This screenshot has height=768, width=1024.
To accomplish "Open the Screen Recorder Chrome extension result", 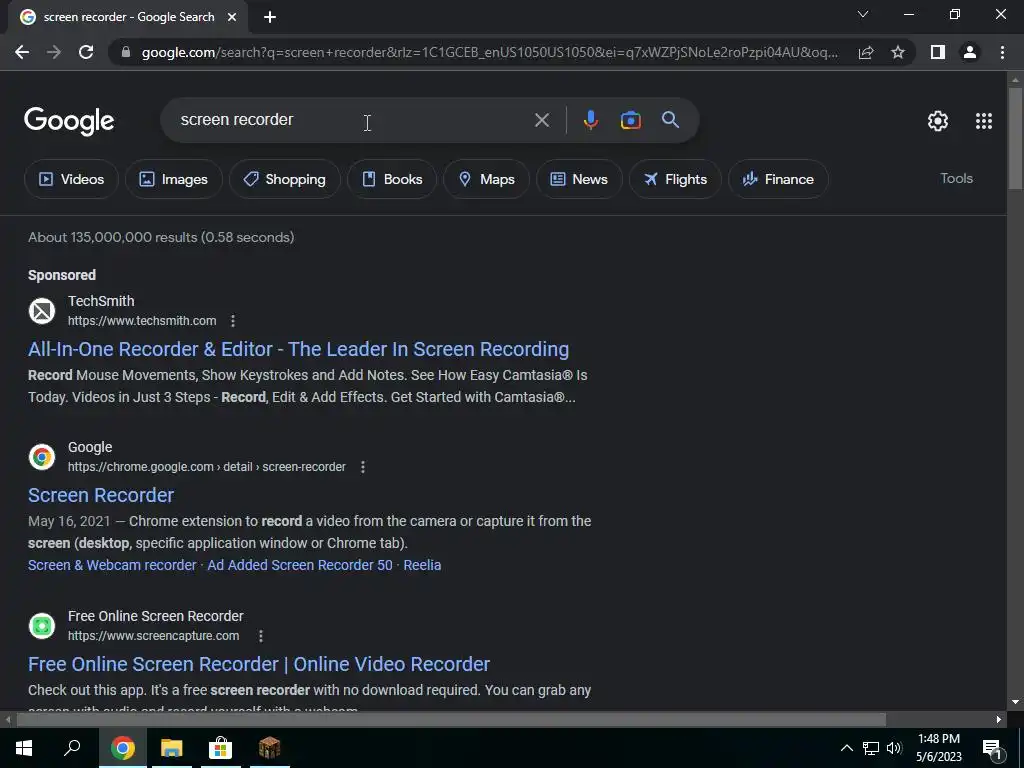I will 101,496.
